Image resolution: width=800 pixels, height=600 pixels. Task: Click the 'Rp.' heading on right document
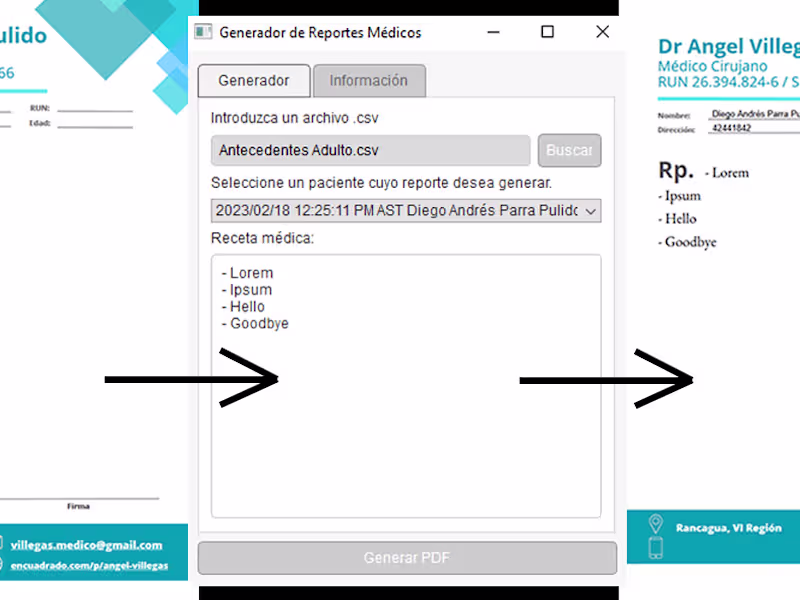tap(676, 170)
